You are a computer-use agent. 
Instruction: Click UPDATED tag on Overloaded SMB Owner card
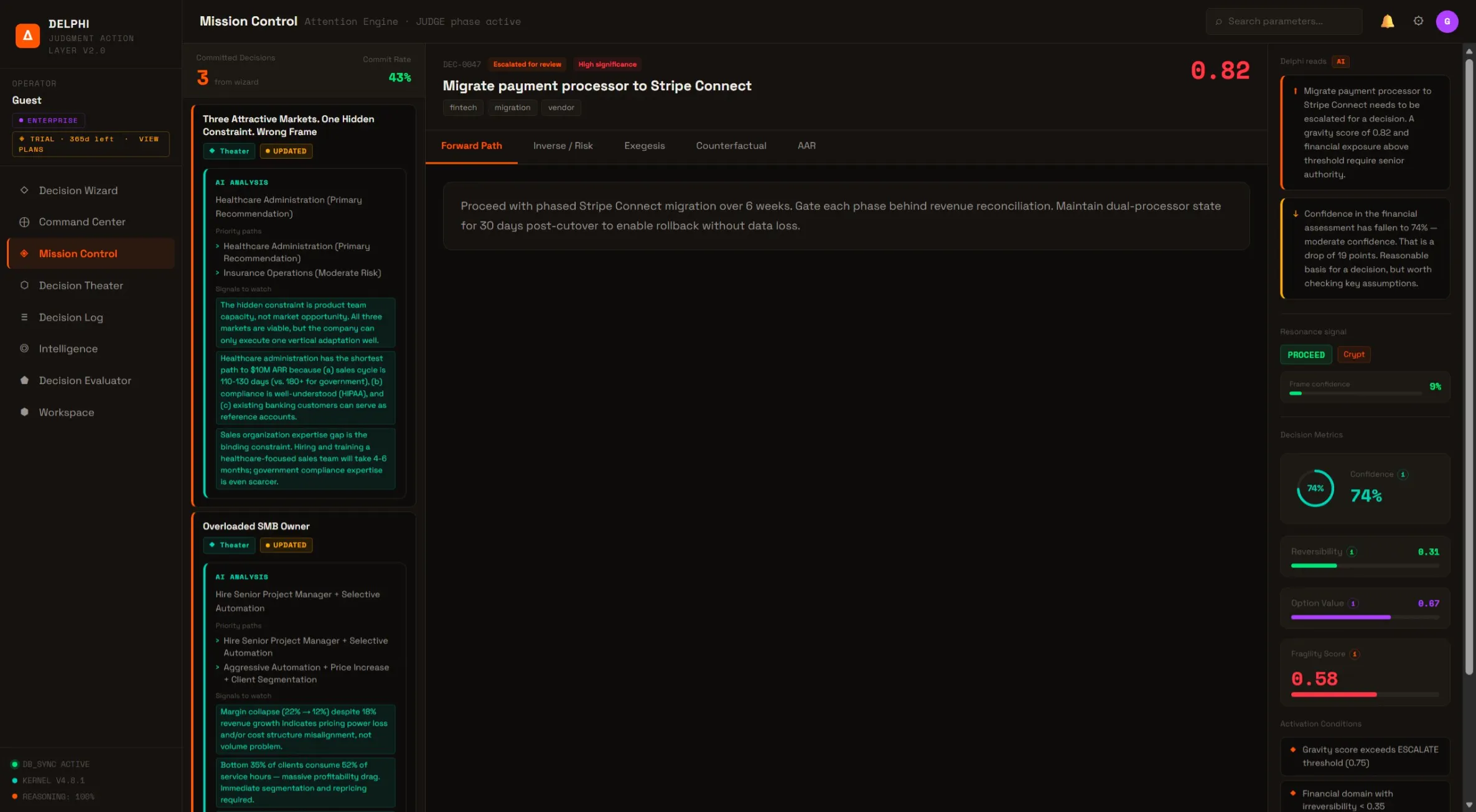[286, 545]
